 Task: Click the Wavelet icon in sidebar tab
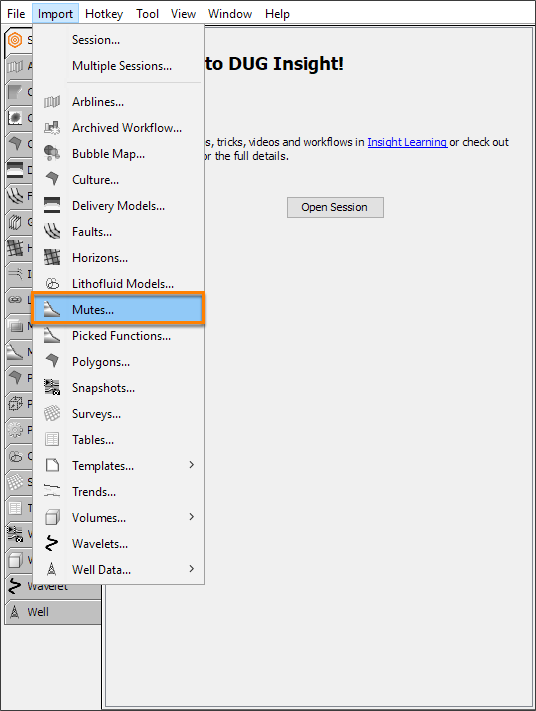coord(15,586)
